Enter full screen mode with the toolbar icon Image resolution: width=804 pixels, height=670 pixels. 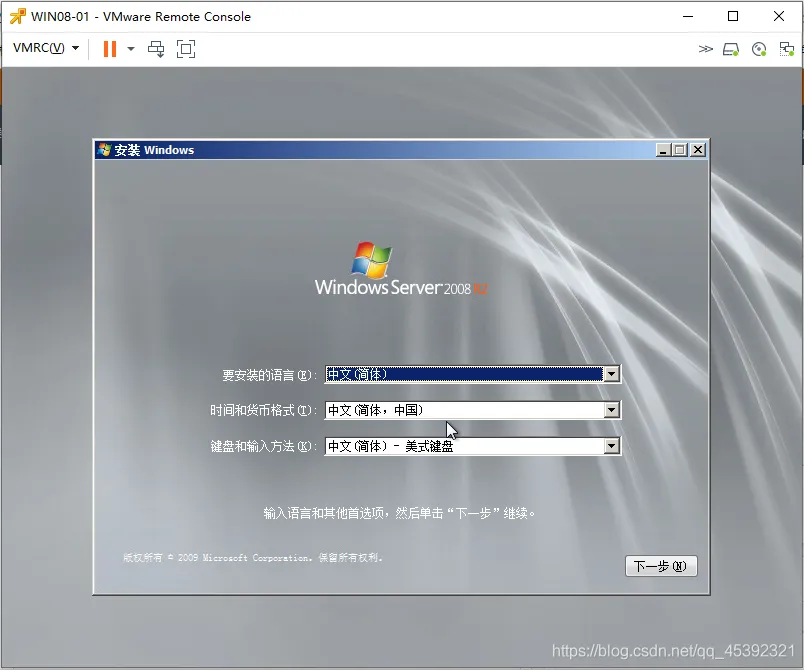(186, 49)
